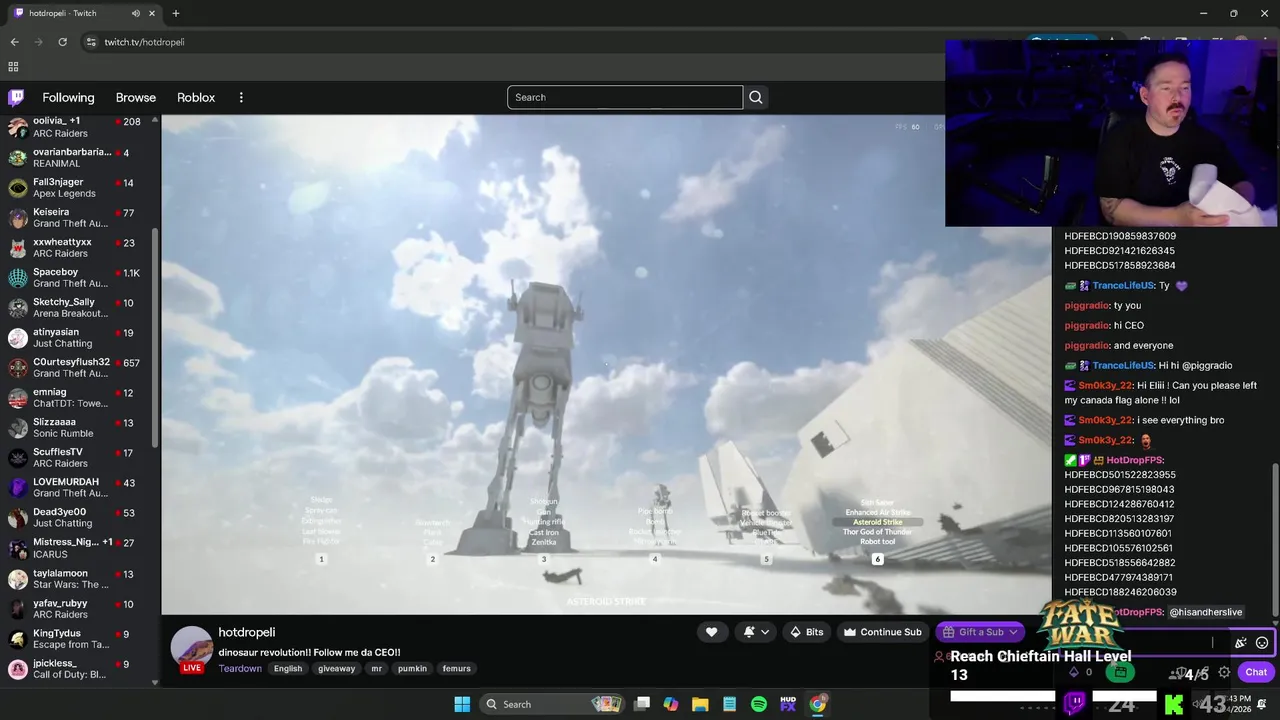Viewport: 1280px width, 720px height.
Task: Open C0urtesyflush32 channel in sidebar
Action: (x=80, y=367)
